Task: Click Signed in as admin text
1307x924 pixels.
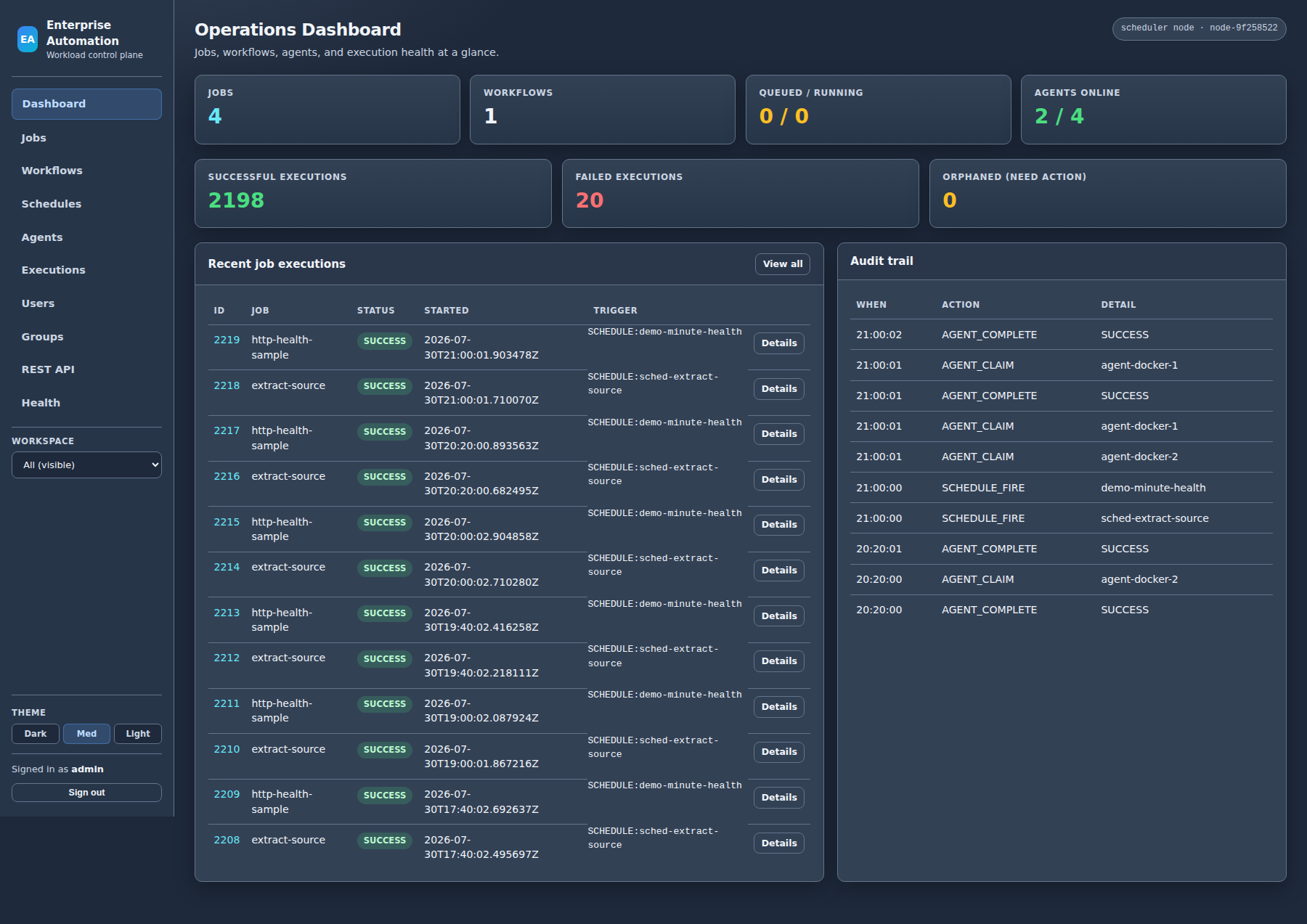Action: [x=57, y=769]
